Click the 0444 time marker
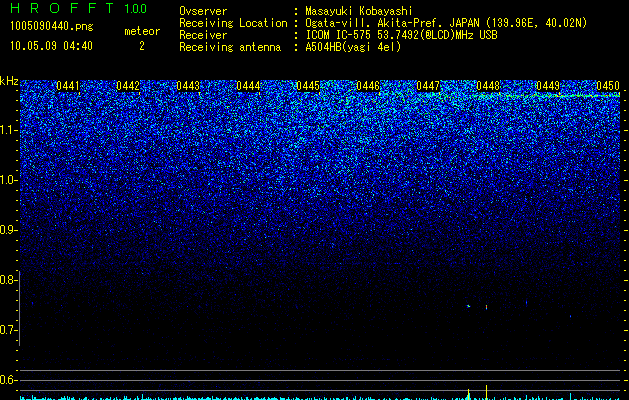Image resolution: width=629 pixels, height=400 pixels. (x=248, y=86)
